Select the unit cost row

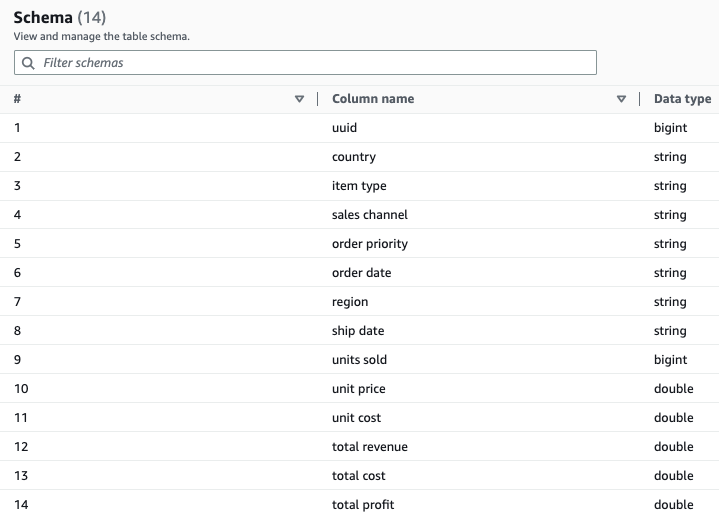360,417
